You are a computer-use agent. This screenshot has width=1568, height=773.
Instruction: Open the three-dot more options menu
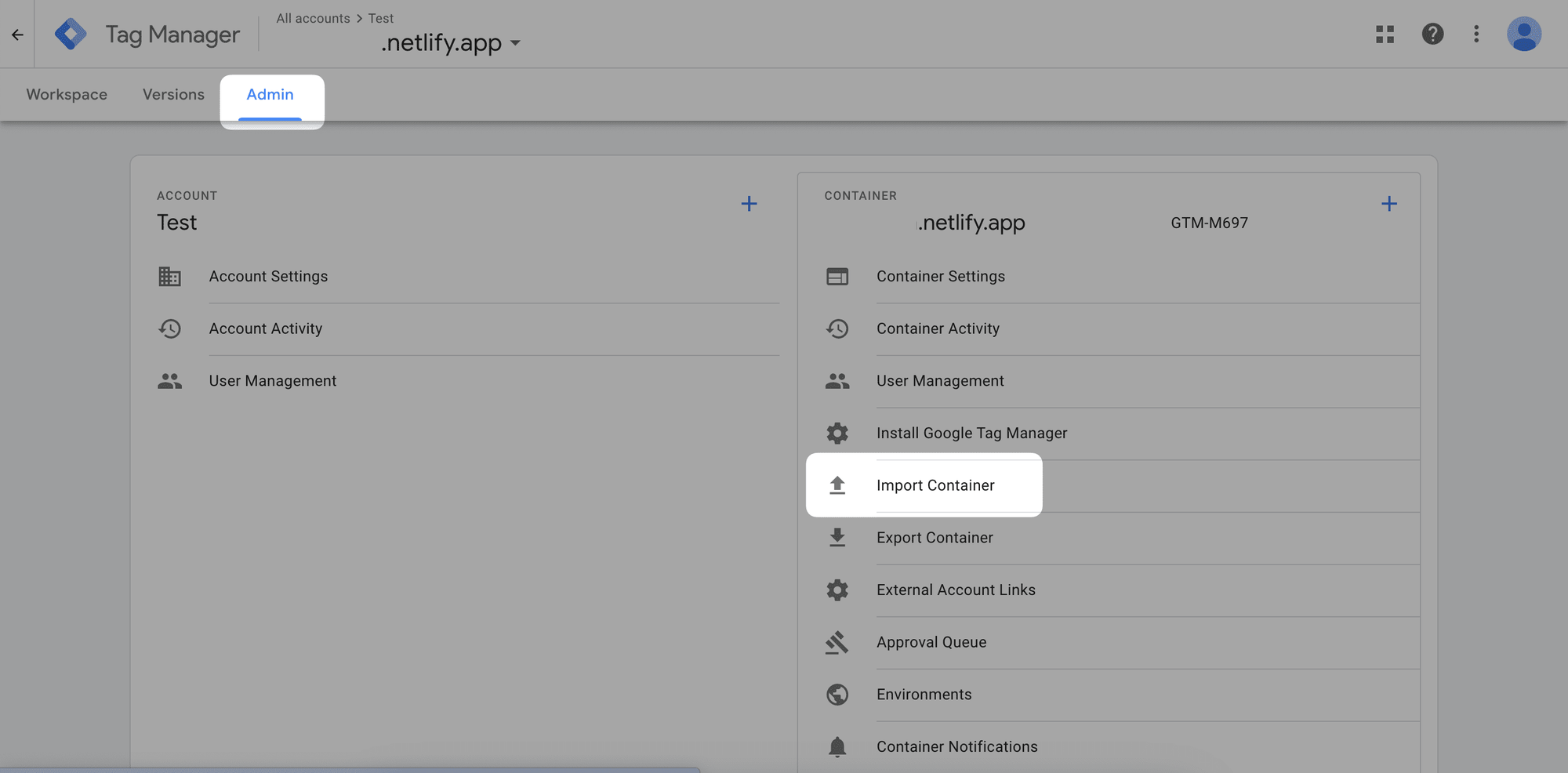click(1476, 34)
